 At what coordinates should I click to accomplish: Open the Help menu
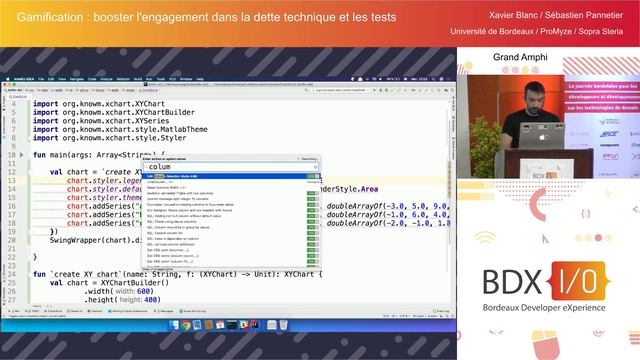[200, 79]
